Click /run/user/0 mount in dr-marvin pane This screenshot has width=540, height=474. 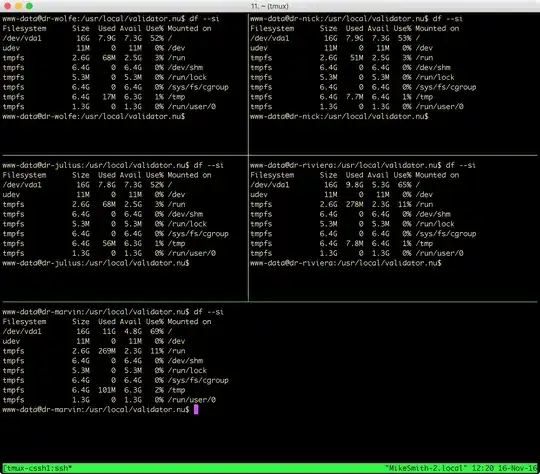coord(191,400)
